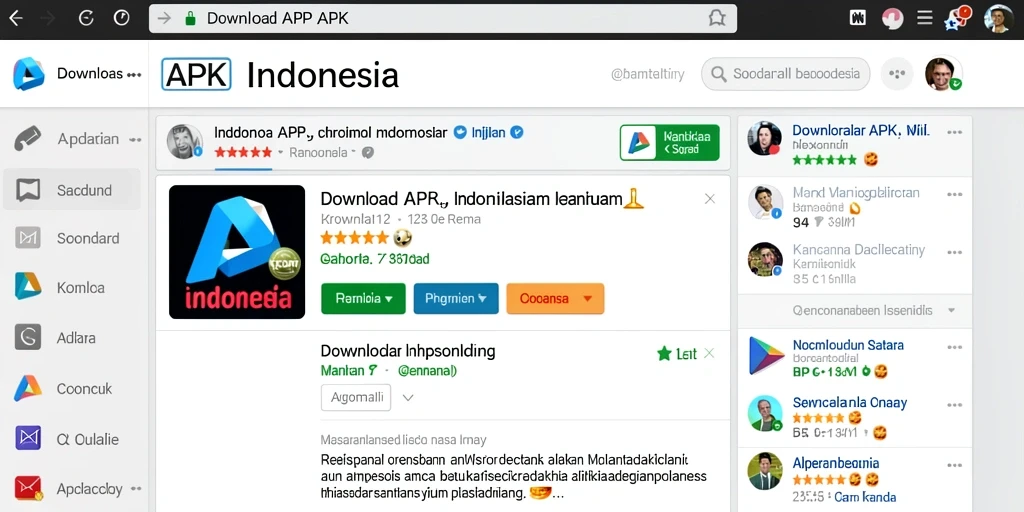Open the Downloralar APK. Miil. sidebar entry
The width and height of the screenshot is (1024, 512).
click(860, 131)
